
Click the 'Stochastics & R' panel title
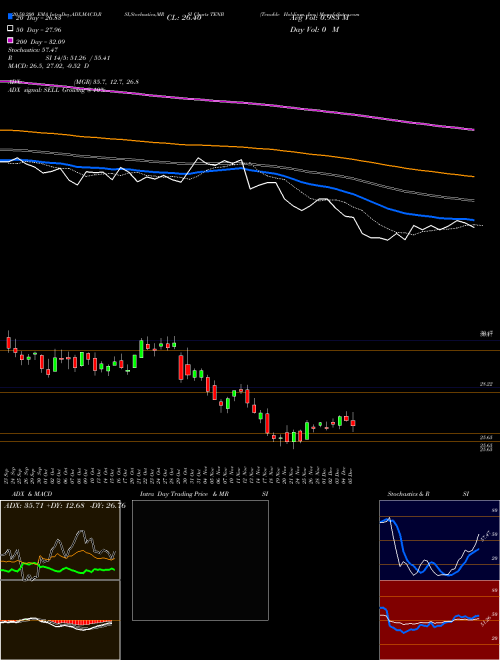coord(408,494)
